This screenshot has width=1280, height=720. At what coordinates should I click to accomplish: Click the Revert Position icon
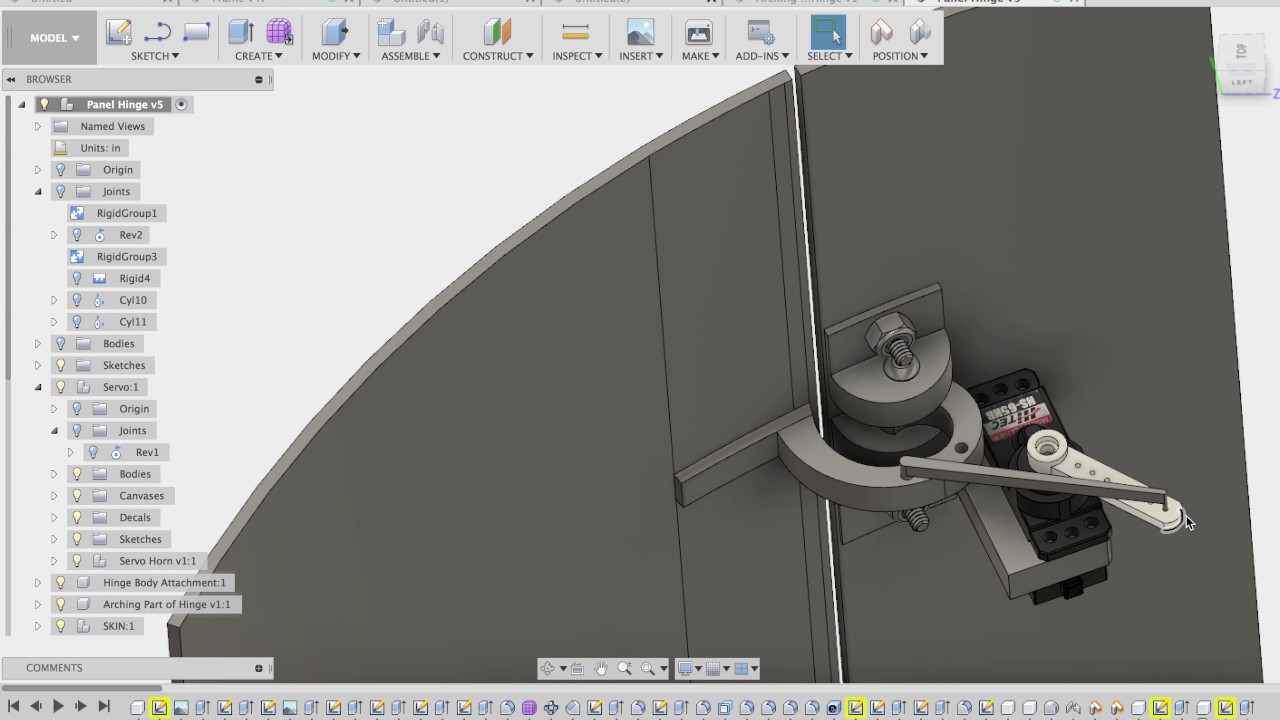pos(920,32)
